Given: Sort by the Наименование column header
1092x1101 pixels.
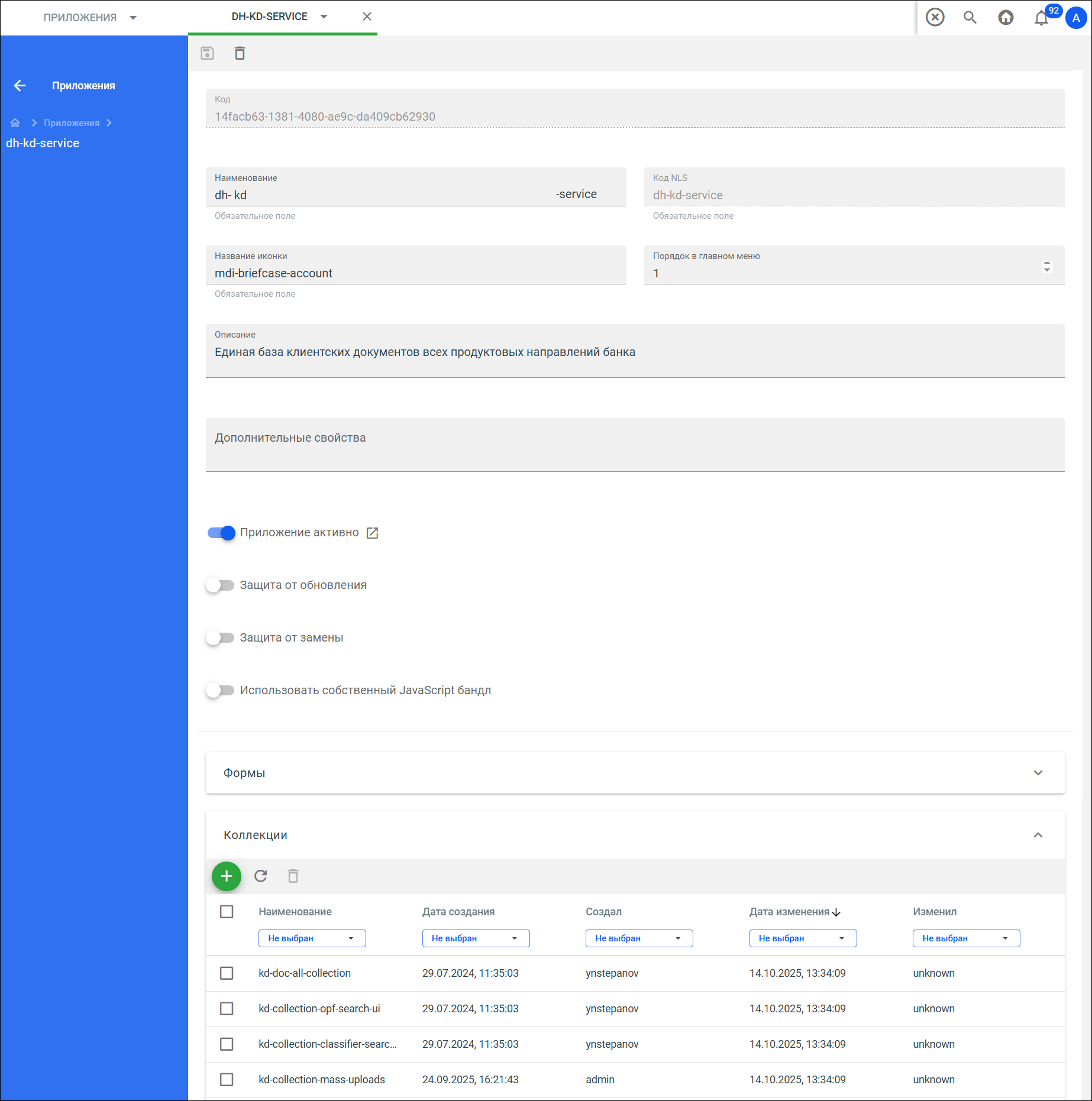Looking at the screenshot, I should pyautogui.click(x=295, y=912).
